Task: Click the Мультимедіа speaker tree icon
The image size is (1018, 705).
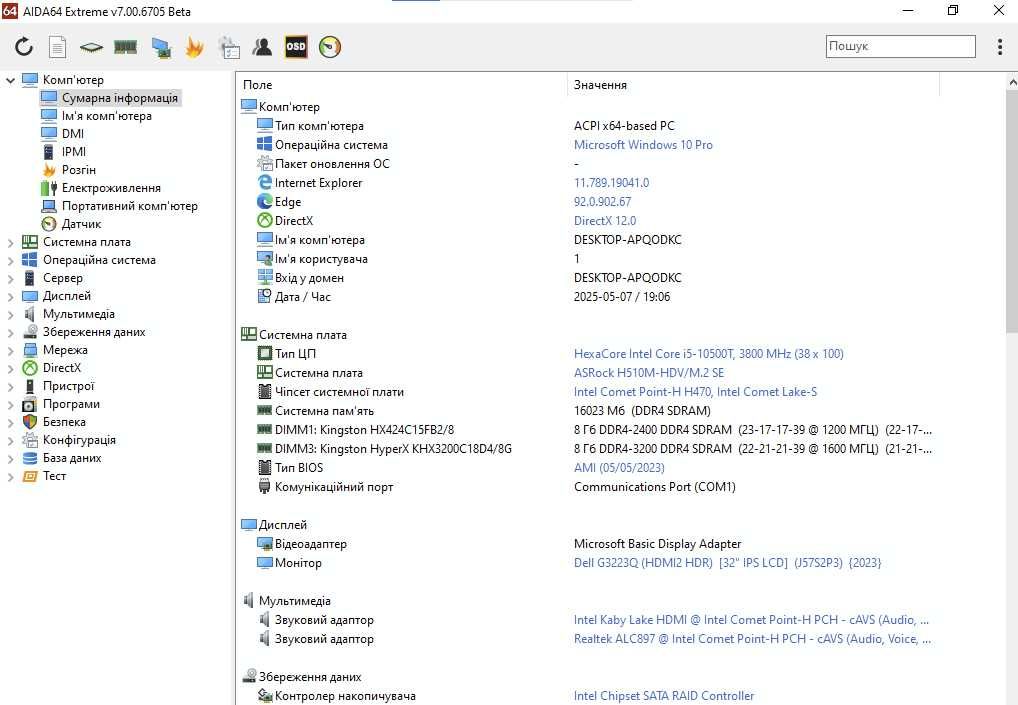Action: click(x=30, y=314)
